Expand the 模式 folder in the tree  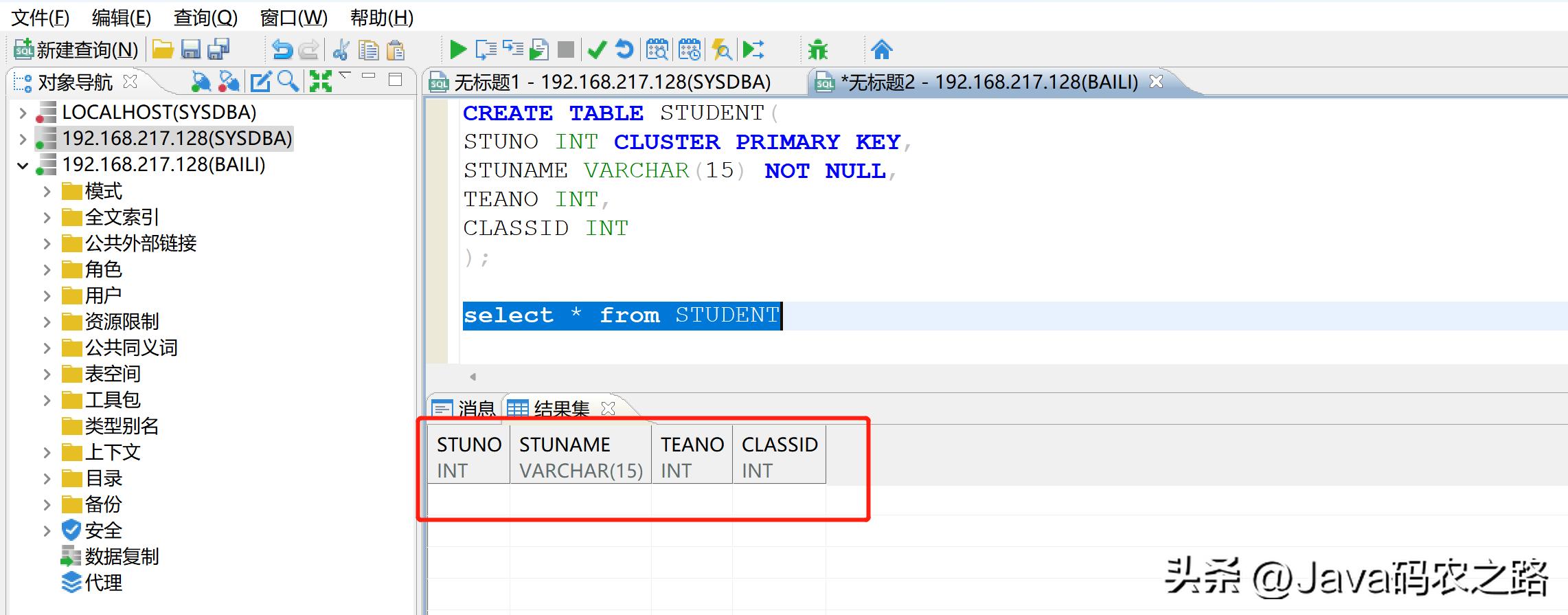(x=47, y=192)
